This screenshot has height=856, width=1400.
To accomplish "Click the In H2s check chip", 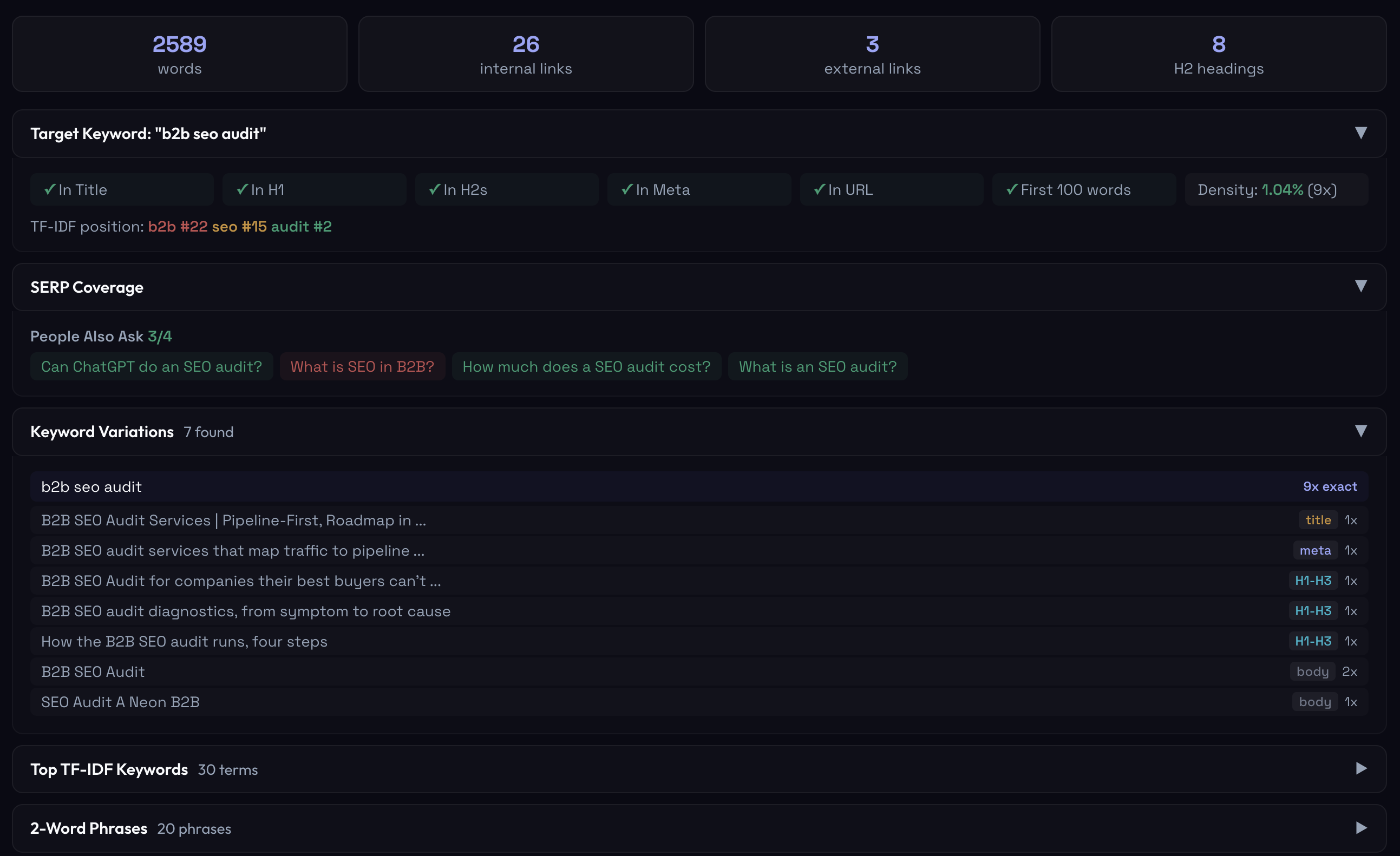I will click(x=507, y=190).
